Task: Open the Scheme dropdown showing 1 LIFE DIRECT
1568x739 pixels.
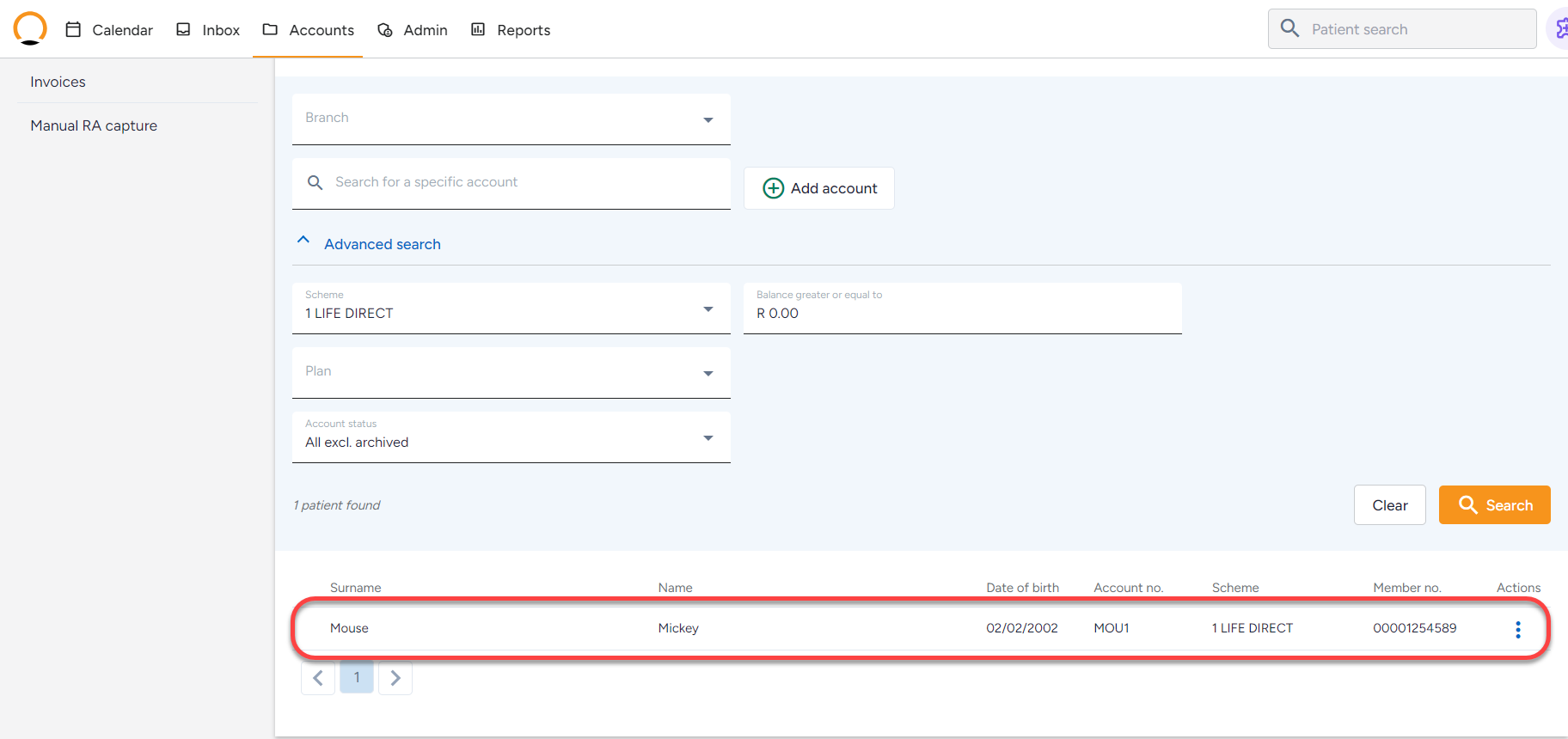Action: [x=511, y=308]
